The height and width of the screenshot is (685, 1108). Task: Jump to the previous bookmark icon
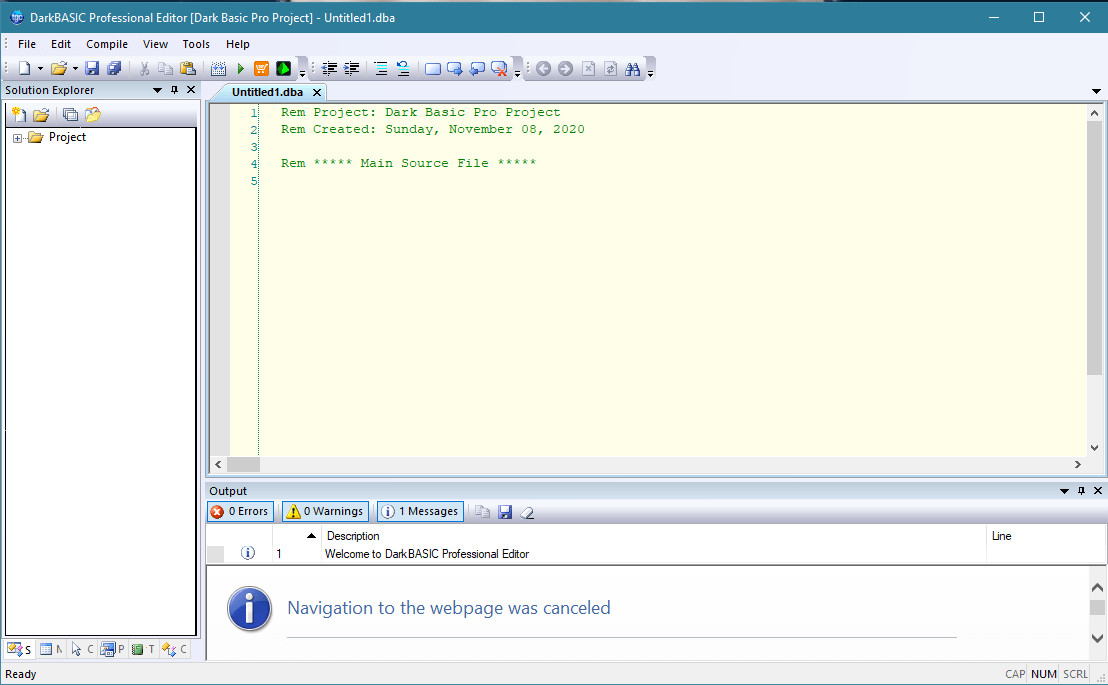point(477,69)
